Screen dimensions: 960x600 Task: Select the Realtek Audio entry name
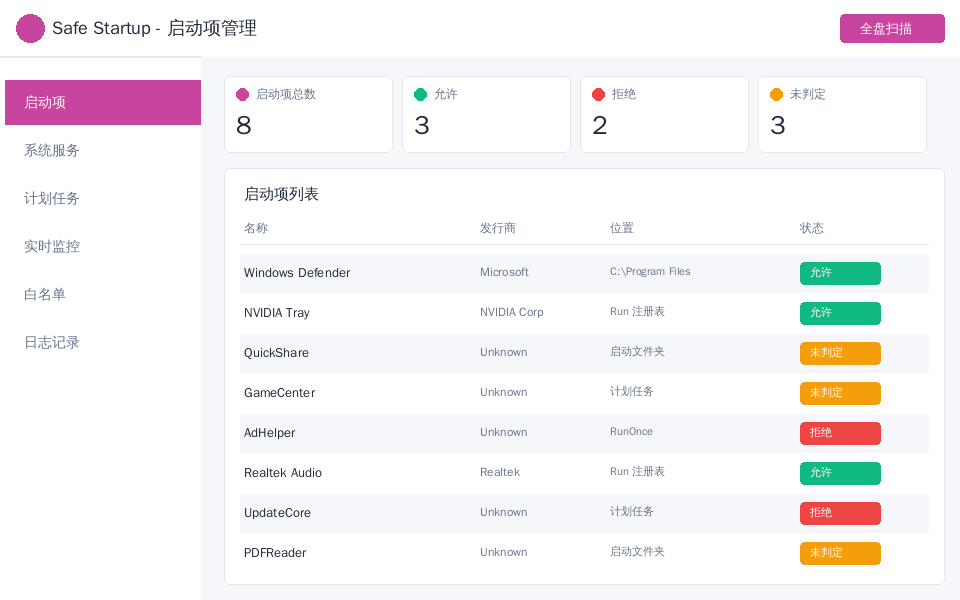coord(283,473)
